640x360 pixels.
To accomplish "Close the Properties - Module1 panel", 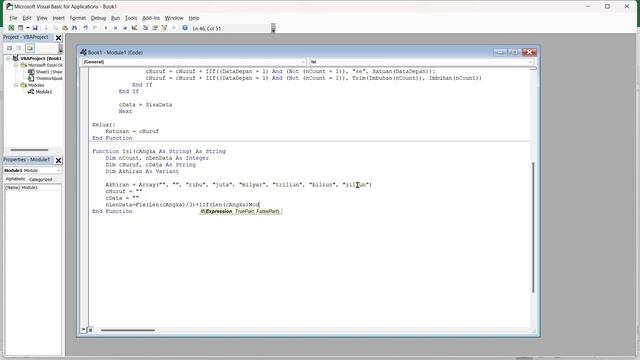I will pyautogui.click(x=58, y=160).
